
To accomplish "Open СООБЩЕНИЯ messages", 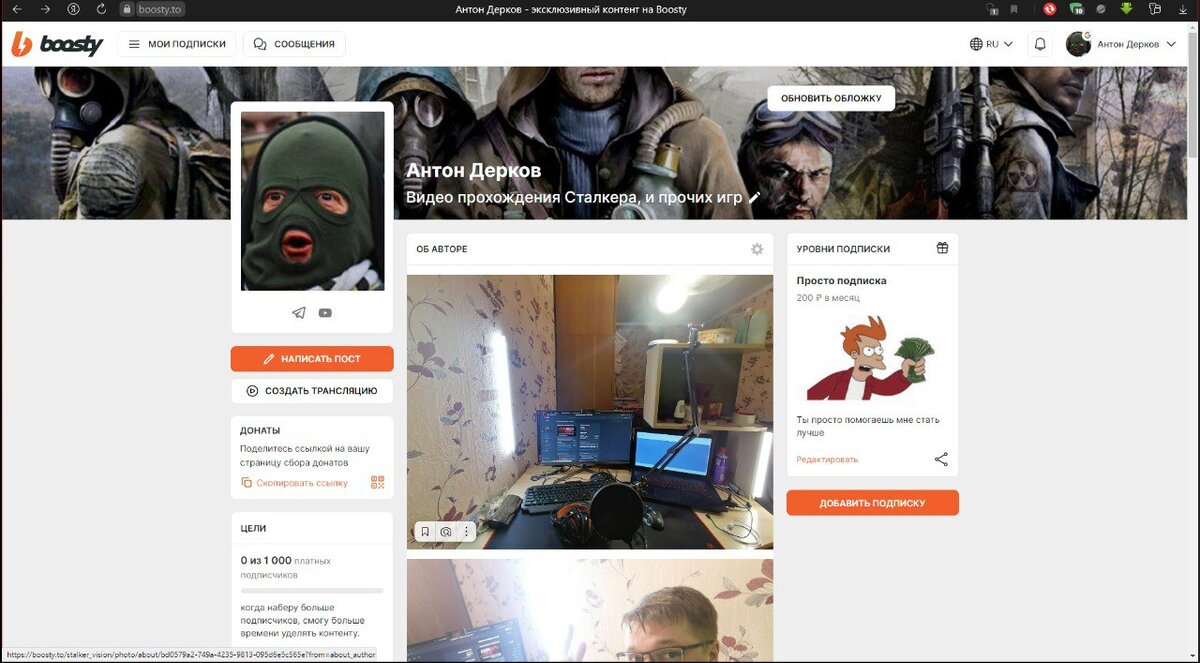I will (x=294, y=44).
